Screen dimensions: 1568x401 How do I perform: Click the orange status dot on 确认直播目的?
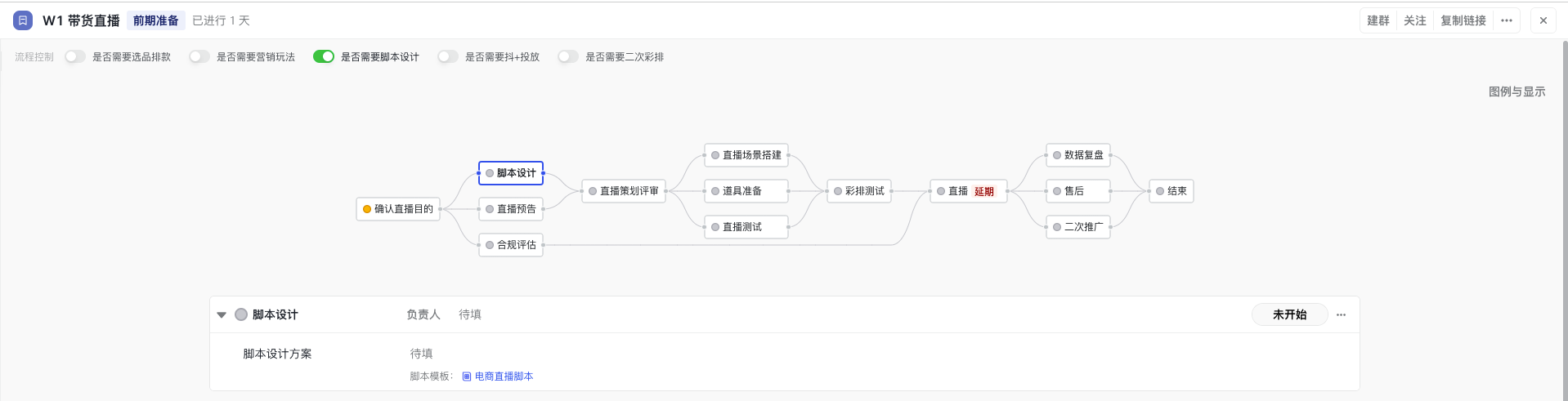point(367,209)
